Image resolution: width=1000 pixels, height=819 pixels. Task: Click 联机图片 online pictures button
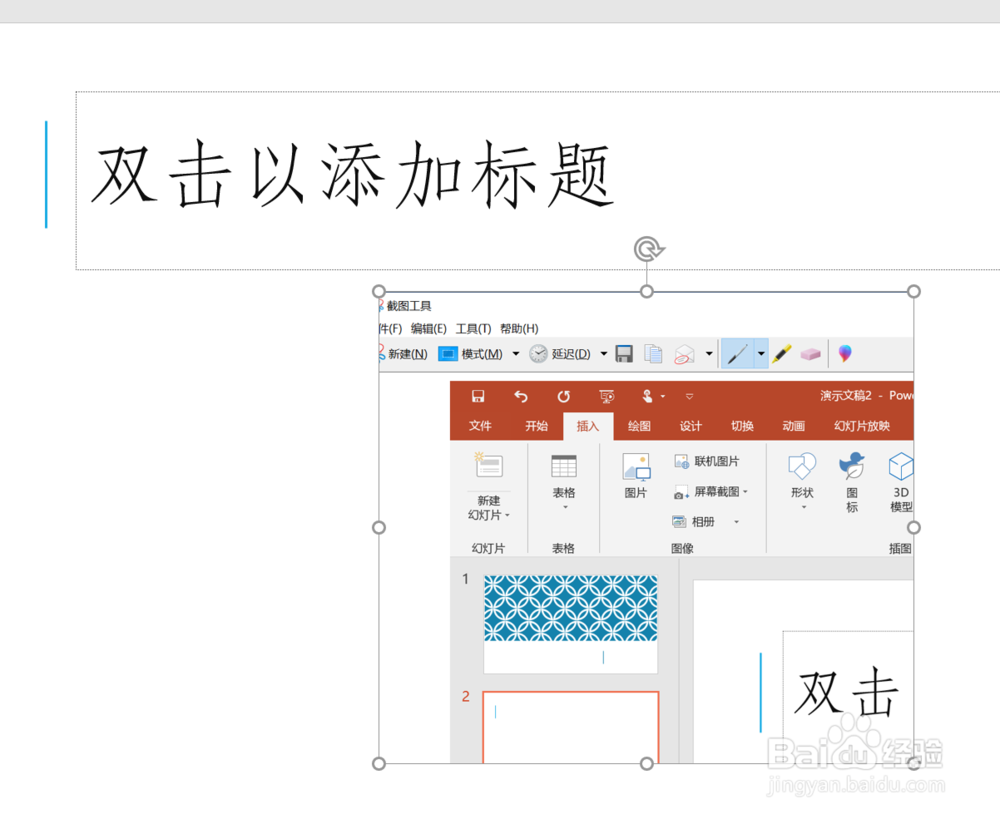point(707,461)
